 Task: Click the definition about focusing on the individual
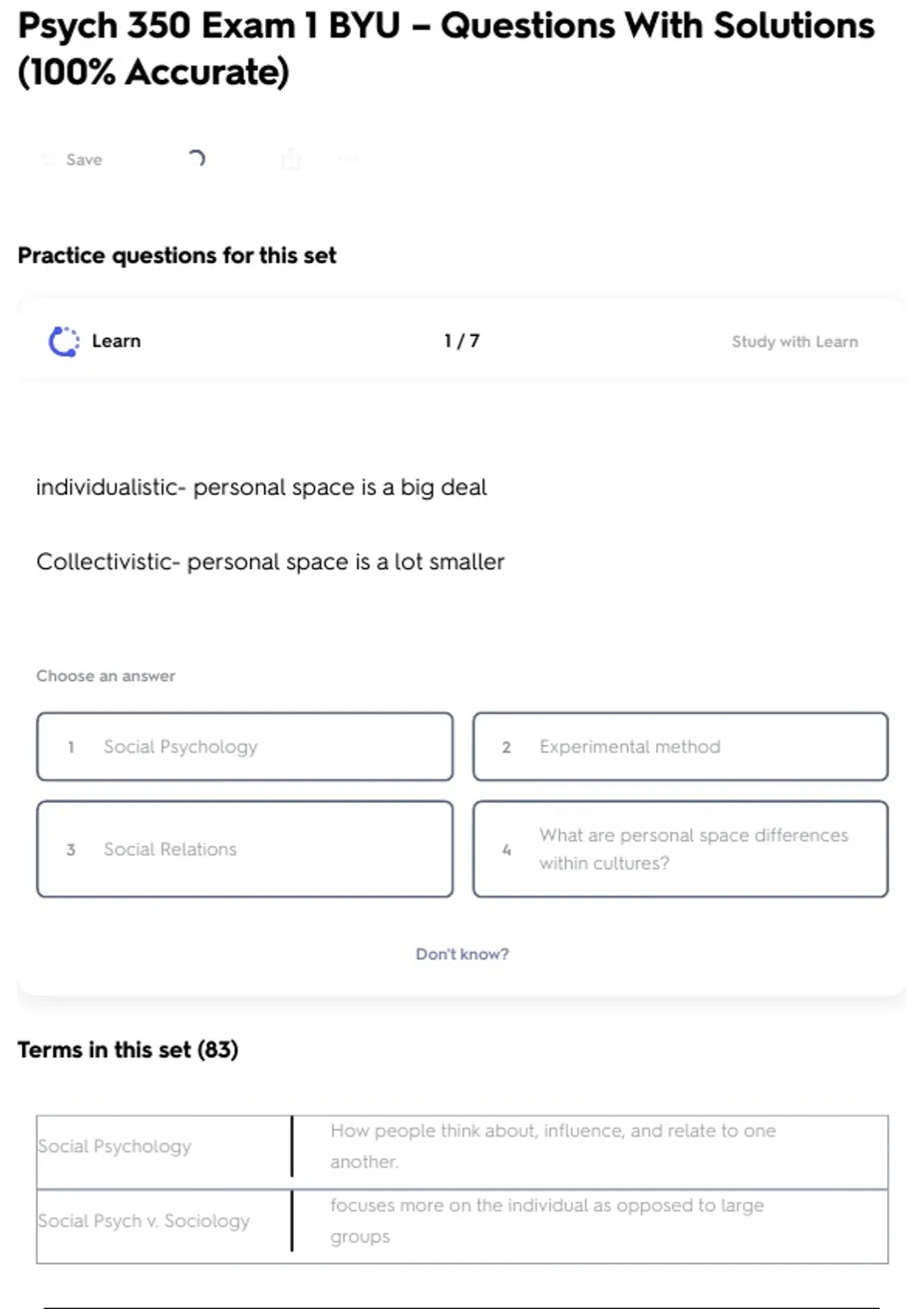pyautogui.click(x=547, y=1220)
